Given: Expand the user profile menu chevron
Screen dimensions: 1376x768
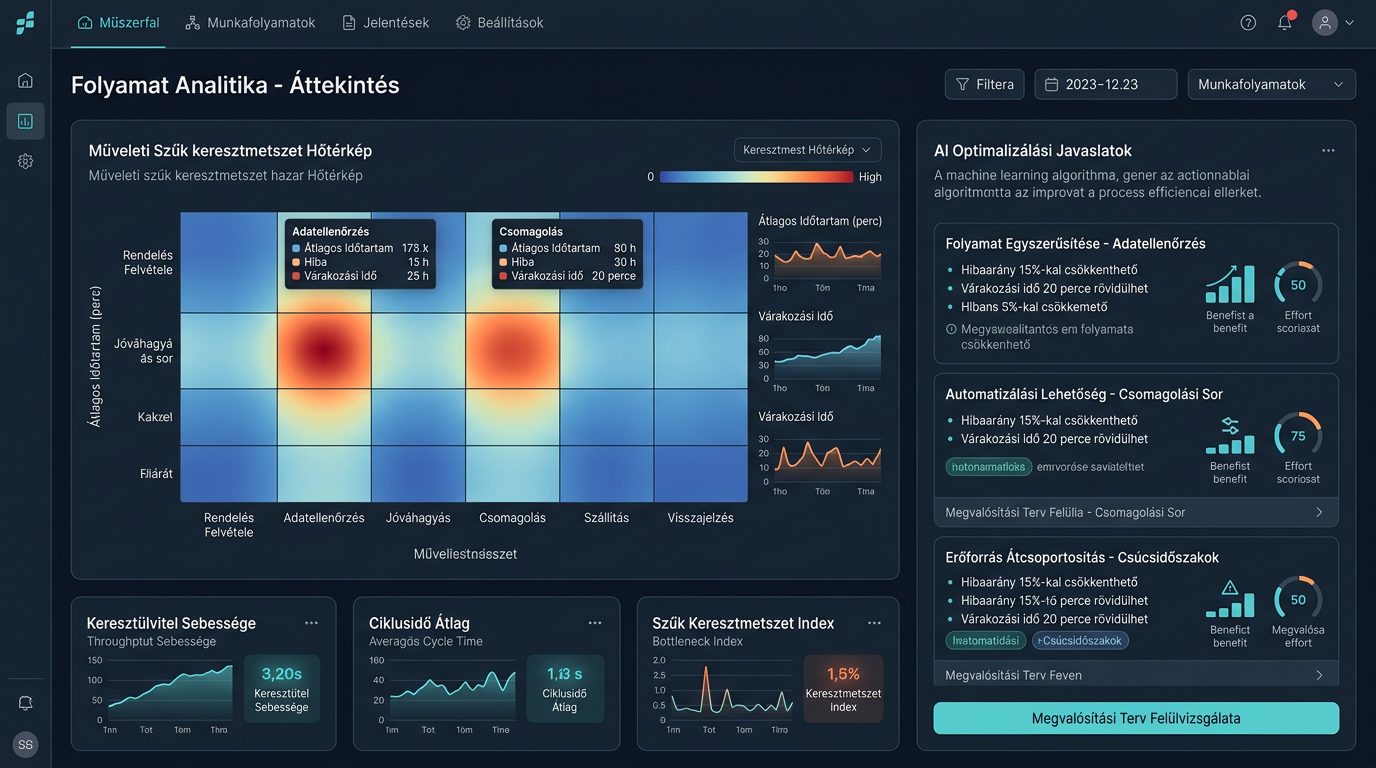Looking at the screenshot, I should [1350, 23].
